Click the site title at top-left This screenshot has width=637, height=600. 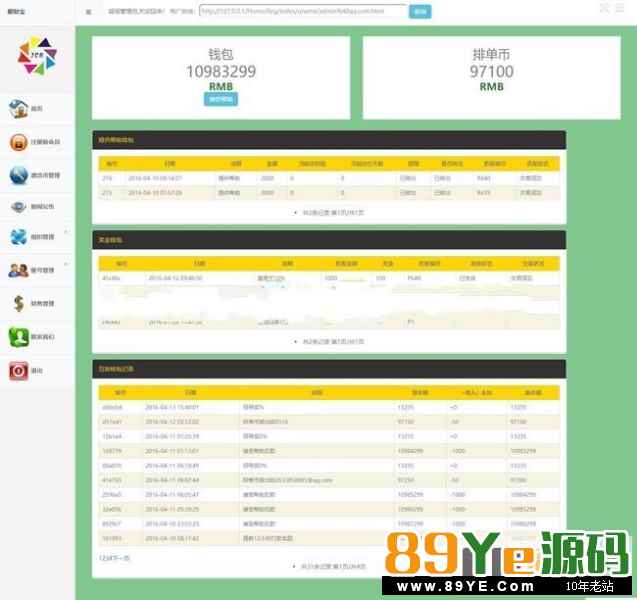[16, 11]
